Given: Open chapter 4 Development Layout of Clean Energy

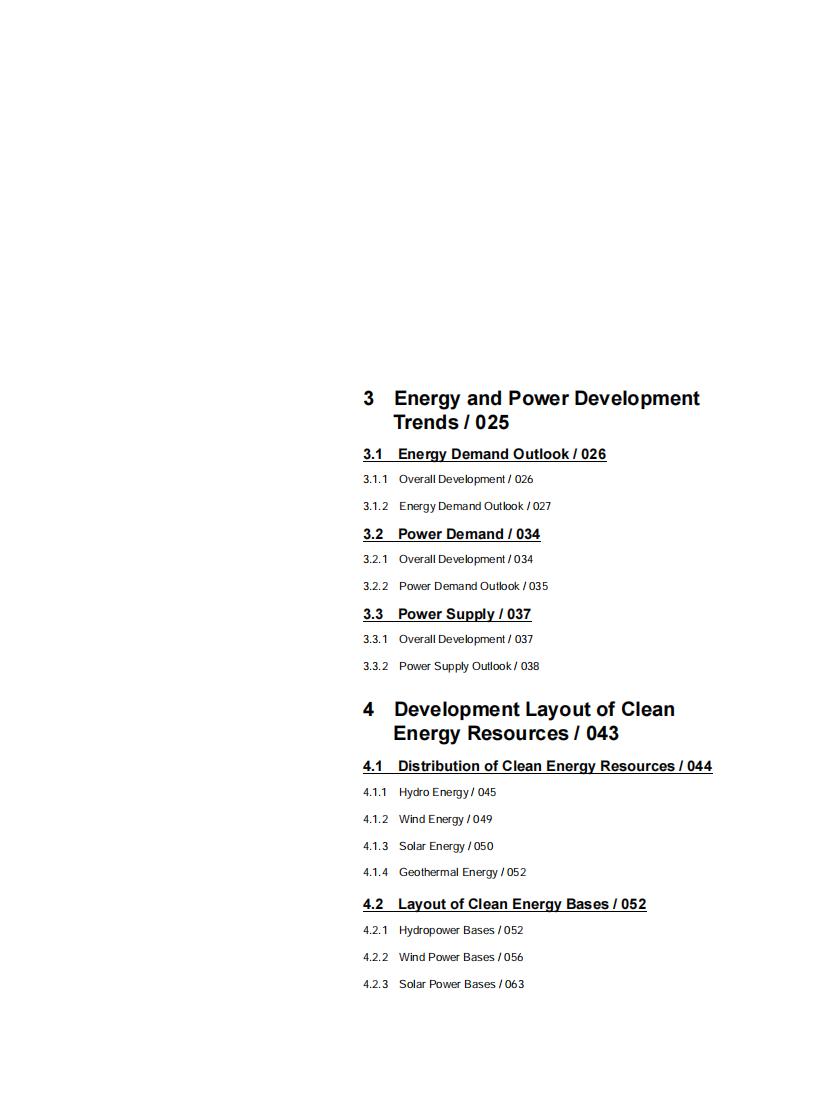Looking at the screenshot, I should (518, 721).
